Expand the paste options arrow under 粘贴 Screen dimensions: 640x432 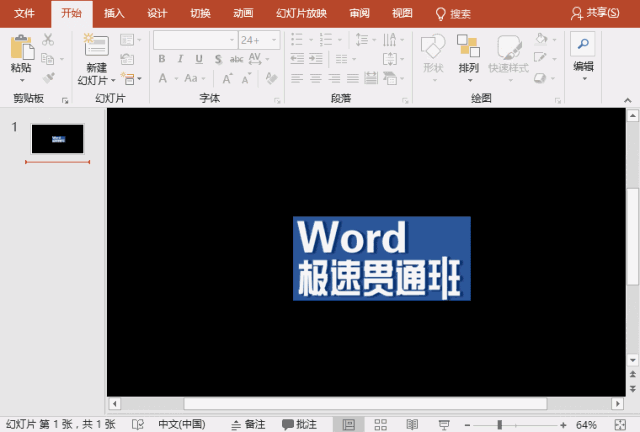coord(21,79)
